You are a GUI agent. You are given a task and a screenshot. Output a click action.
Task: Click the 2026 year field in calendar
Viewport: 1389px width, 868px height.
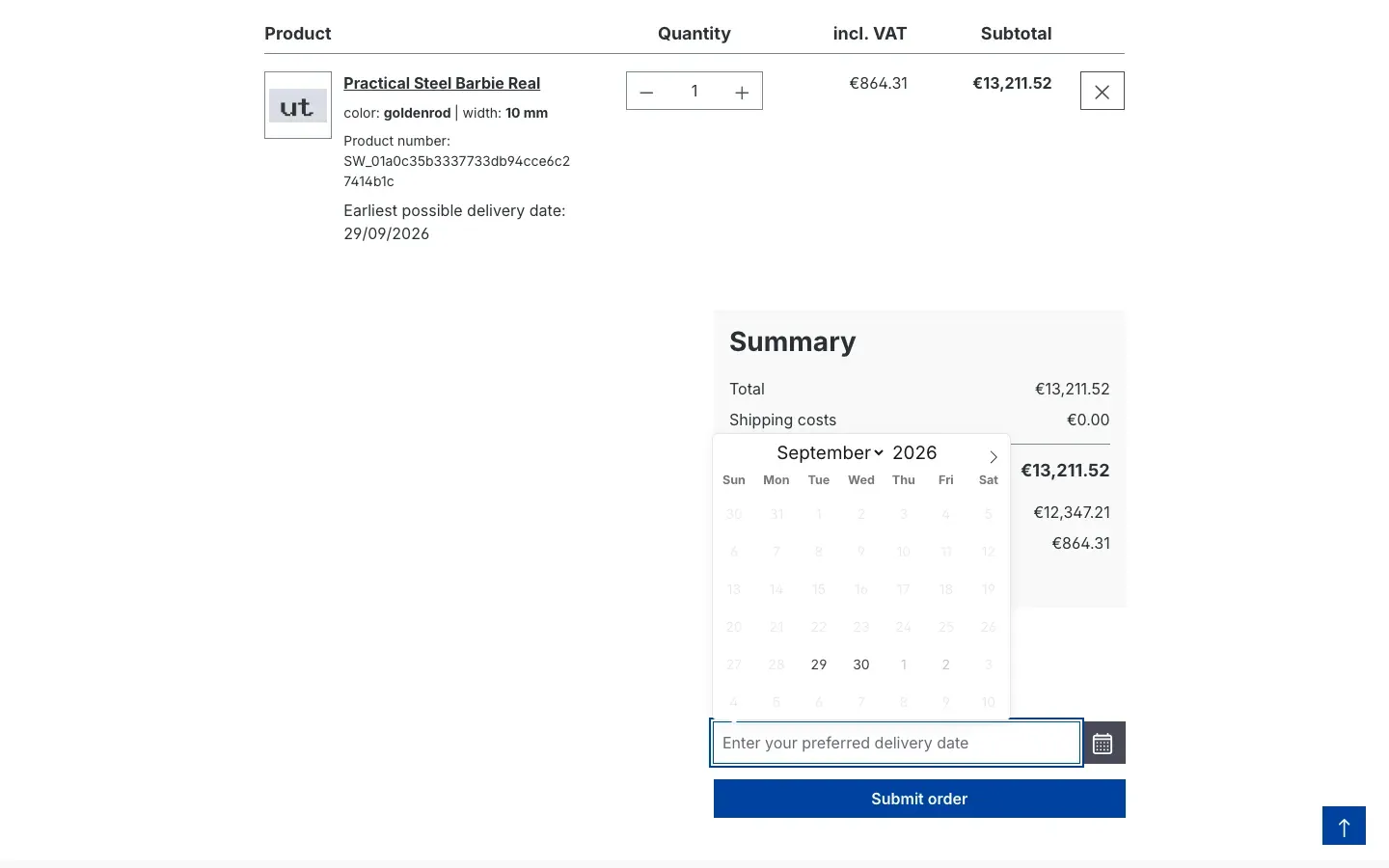click(915, 453)
